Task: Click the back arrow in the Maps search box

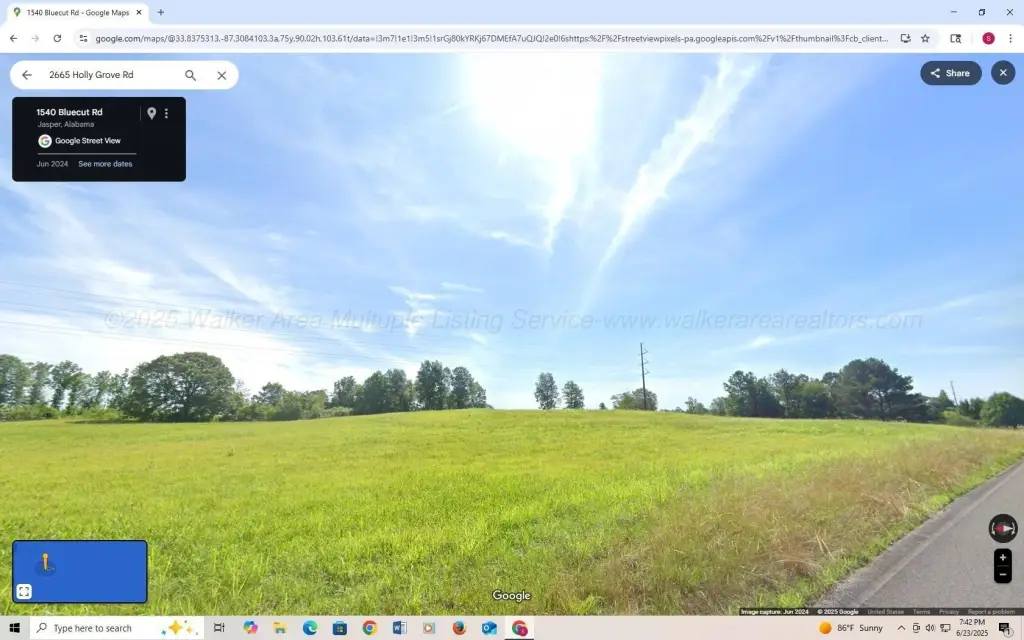Action: 27,75
